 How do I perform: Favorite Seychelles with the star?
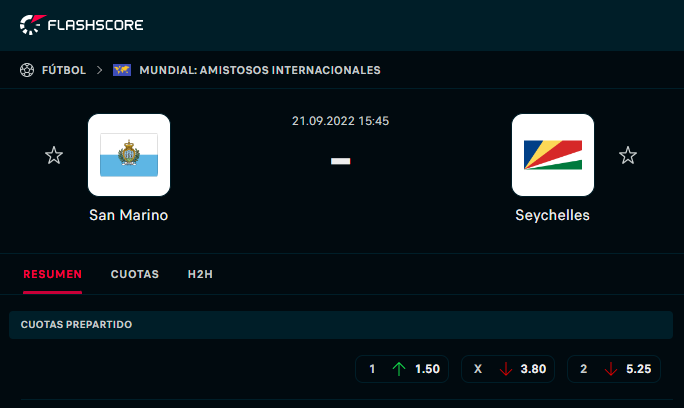click(x=628, y=155)
